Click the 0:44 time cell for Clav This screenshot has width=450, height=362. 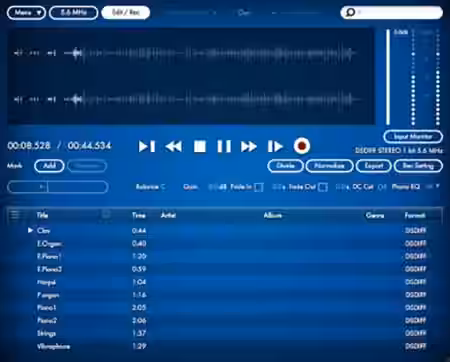click(139, 230)
